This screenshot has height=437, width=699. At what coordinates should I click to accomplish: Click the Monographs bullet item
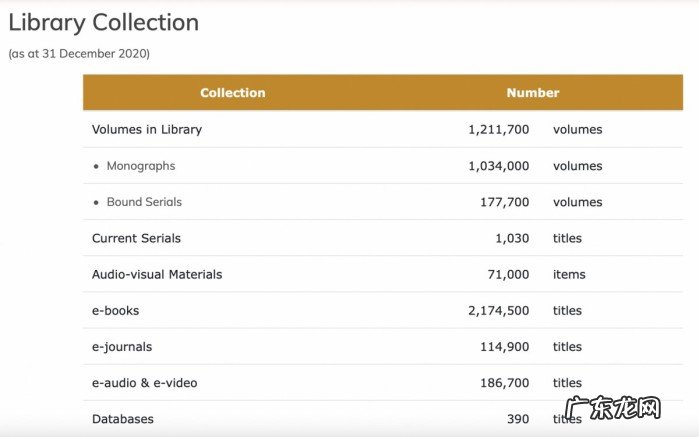(140, 166)
